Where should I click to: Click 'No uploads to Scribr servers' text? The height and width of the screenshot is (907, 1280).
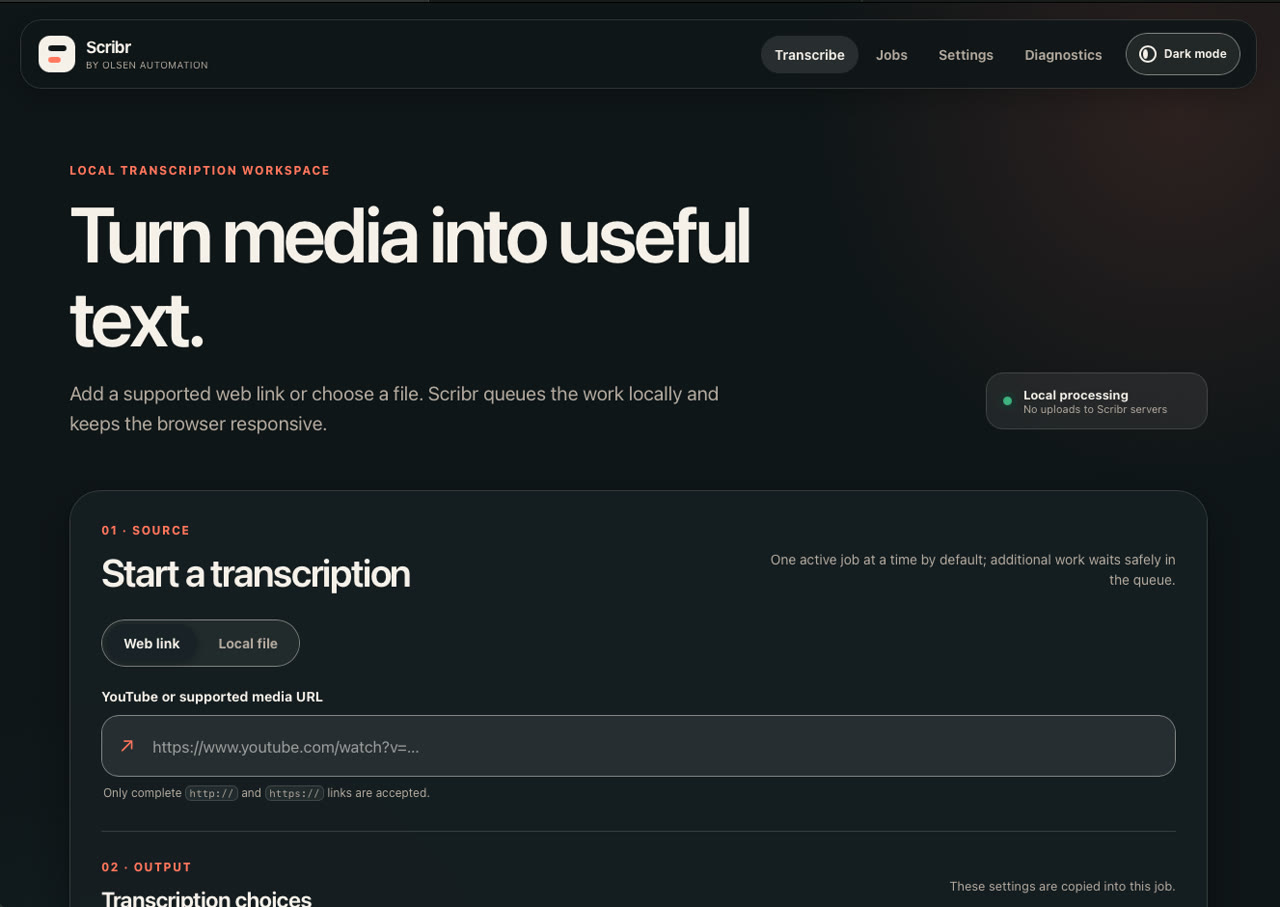(x=1095, y=410)
